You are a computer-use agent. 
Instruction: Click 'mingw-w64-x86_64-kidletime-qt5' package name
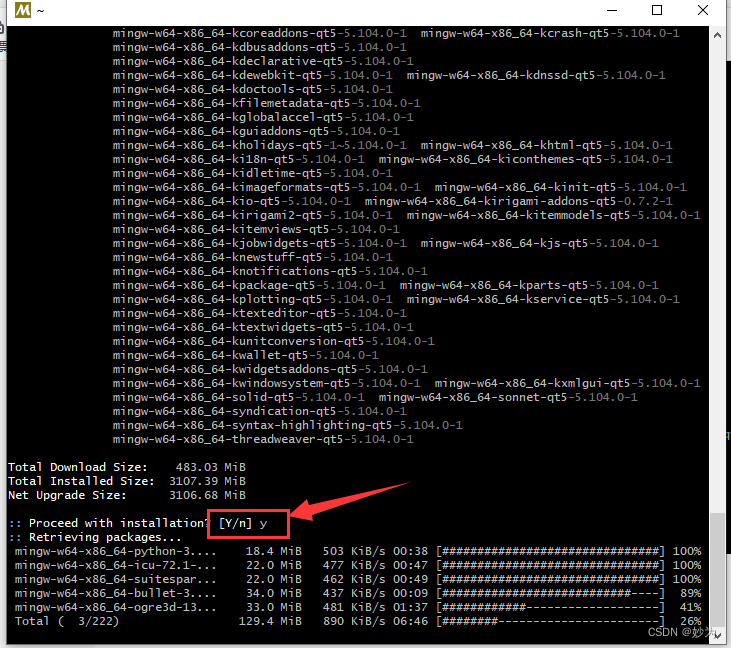pos(217,173)
